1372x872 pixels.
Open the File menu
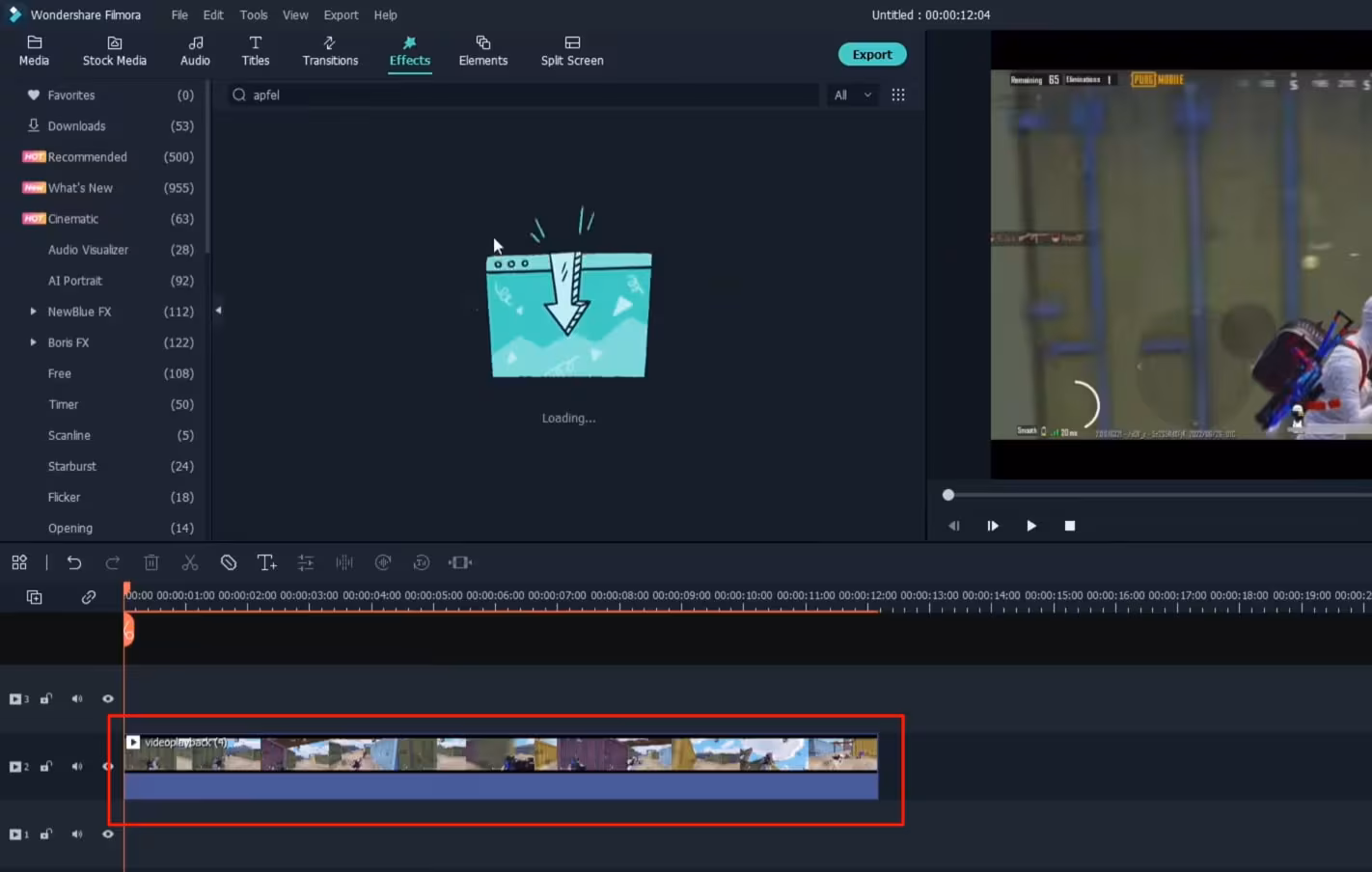pos(179,14)
